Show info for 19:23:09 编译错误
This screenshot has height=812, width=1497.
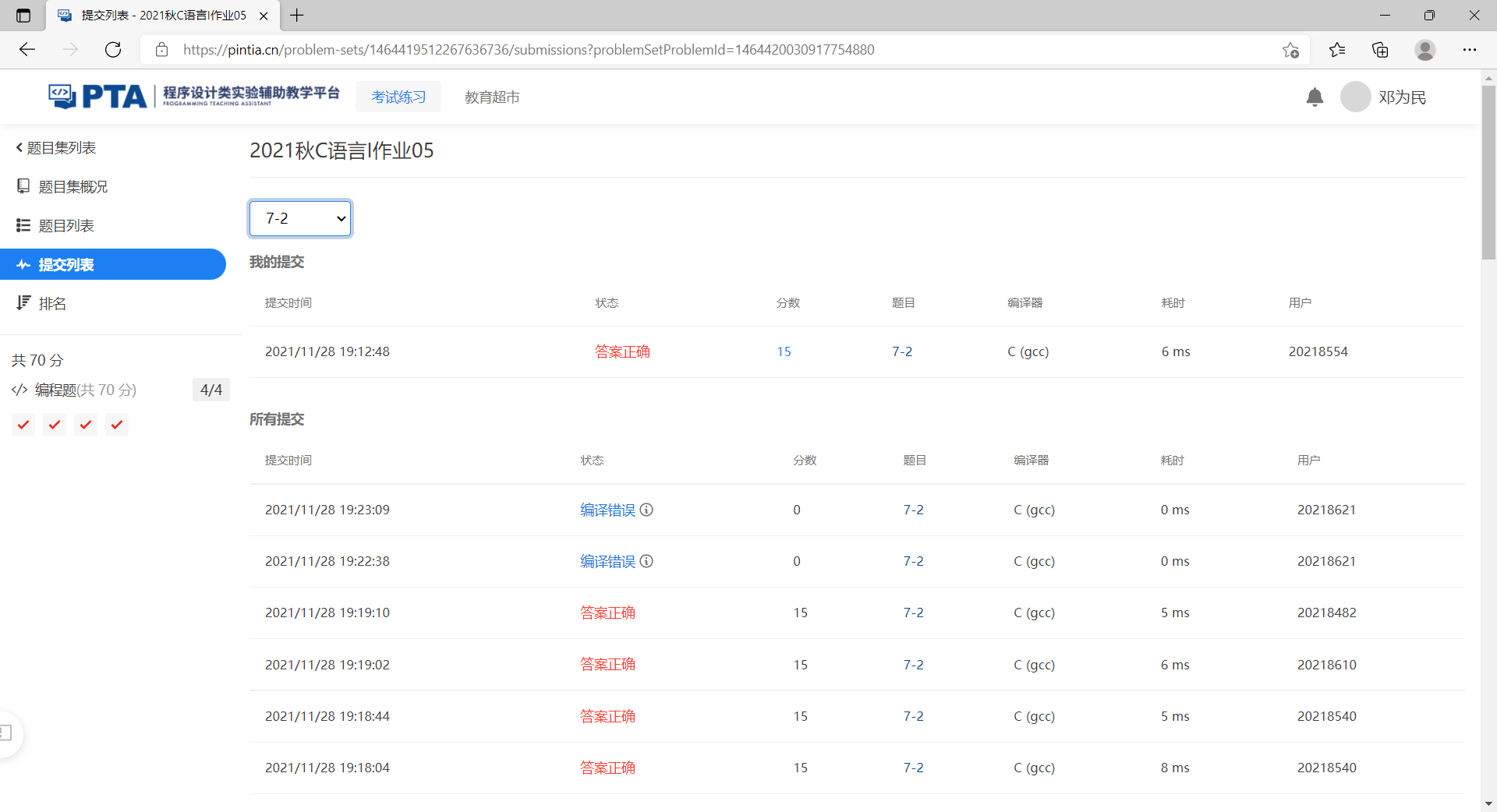tap(646, 510)
